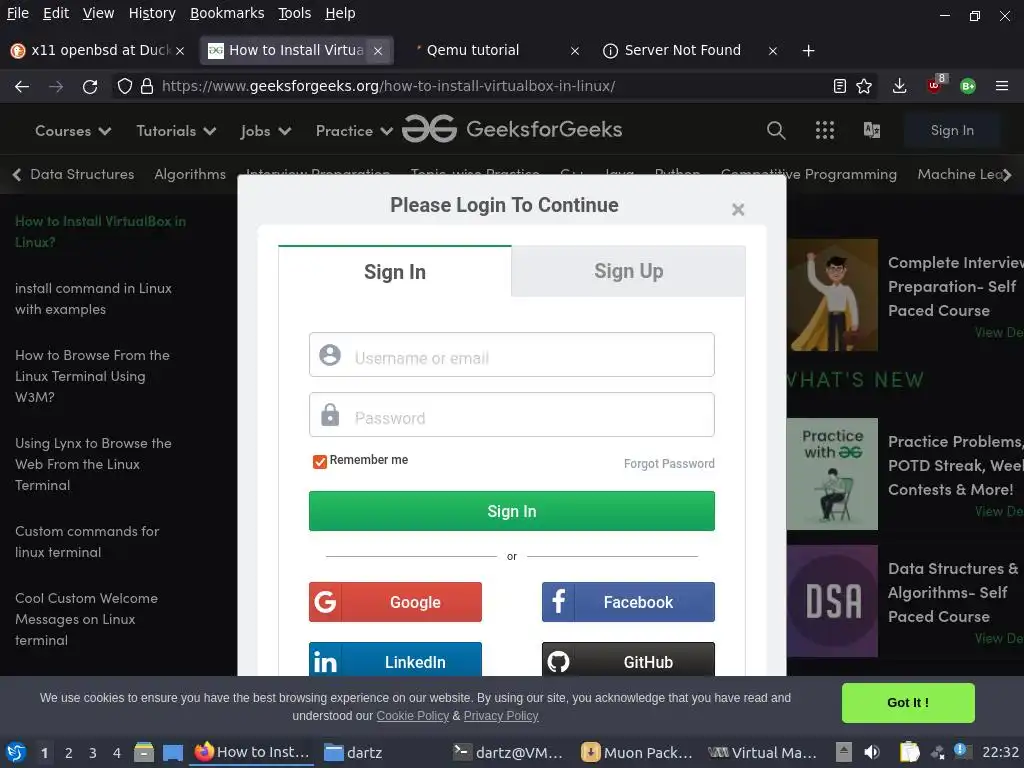Expand the Courses dropdown
This screenshot has width=1024, height=768.
72,131
